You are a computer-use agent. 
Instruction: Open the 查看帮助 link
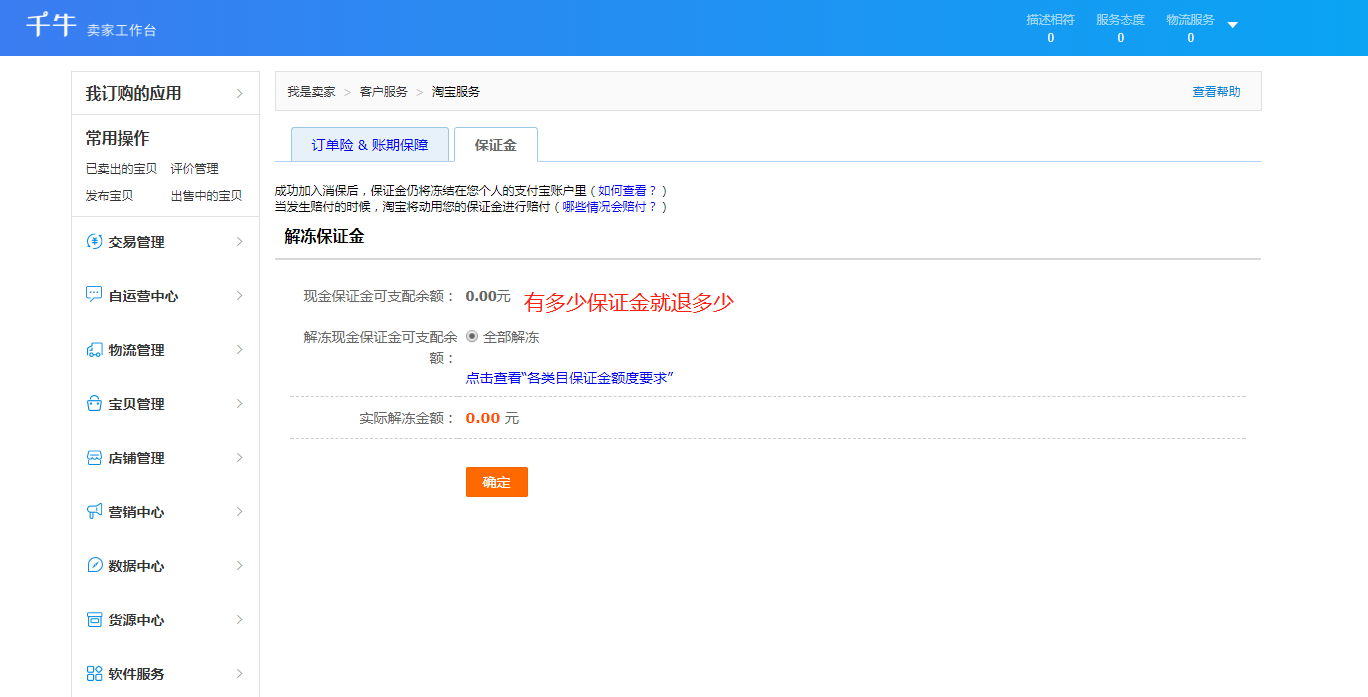tap(1216, 92)
